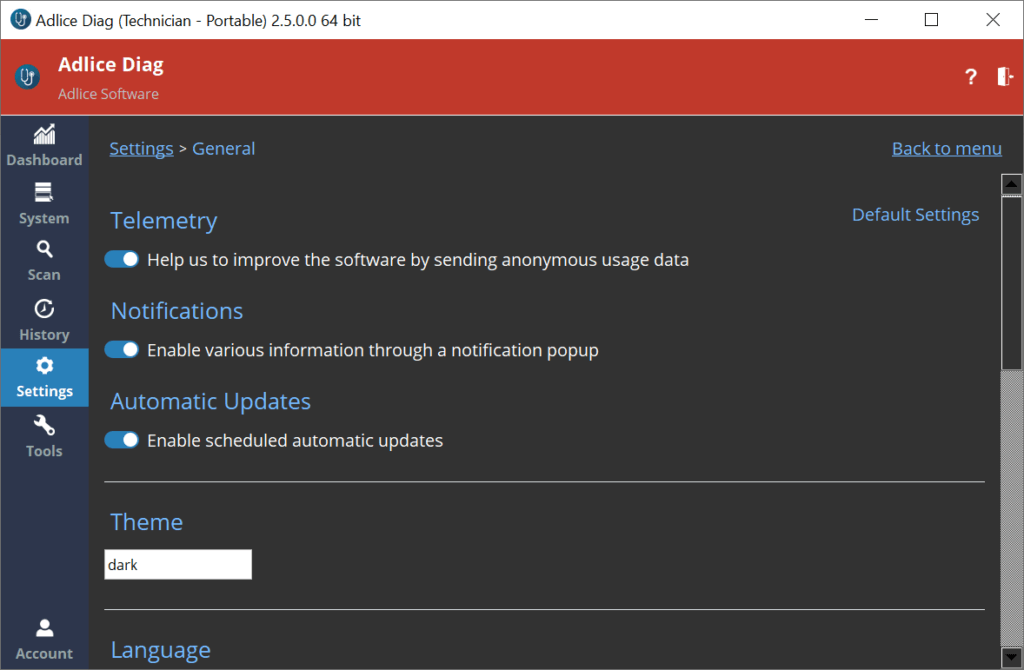Click the scrollbar down arrow
Image resolution: width=1024 pixels, height=670 pixels.
click(x=1011, y=657)
